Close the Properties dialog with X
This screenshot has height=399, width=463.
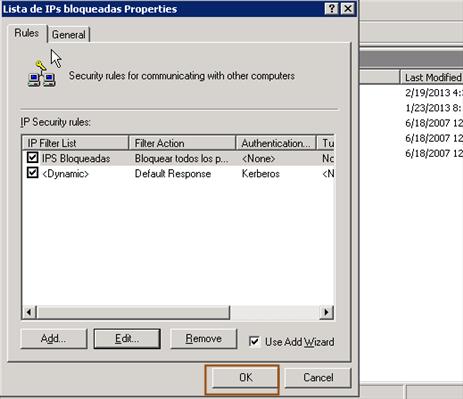click(x=348, y=8)
